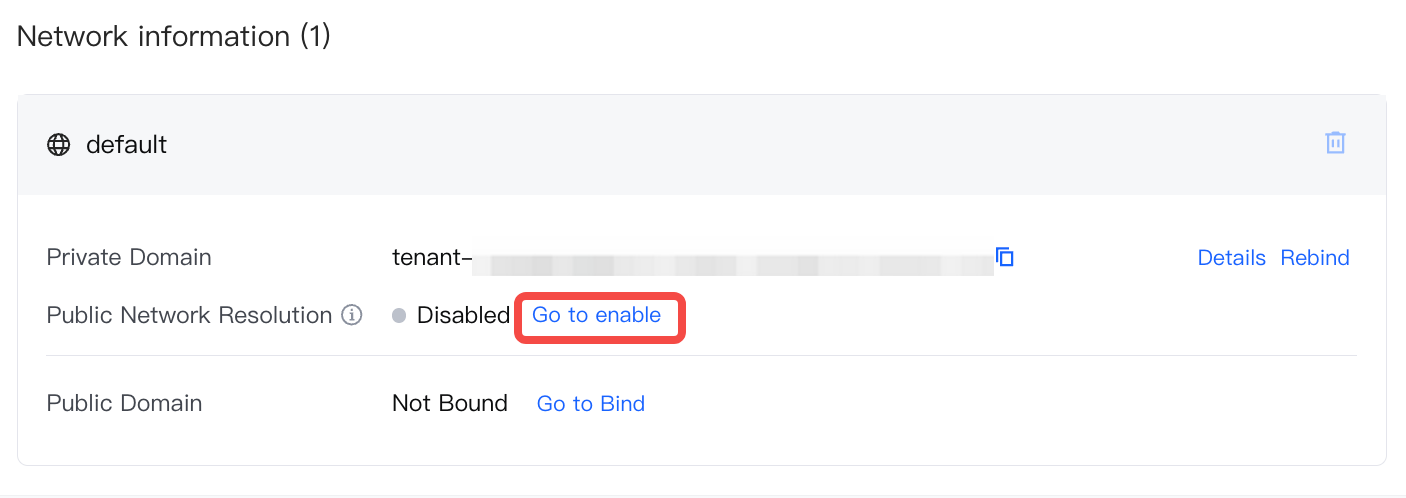Click the (1) count in the heading
This screenshot has width=1406, height=498.
coord(315,37)
